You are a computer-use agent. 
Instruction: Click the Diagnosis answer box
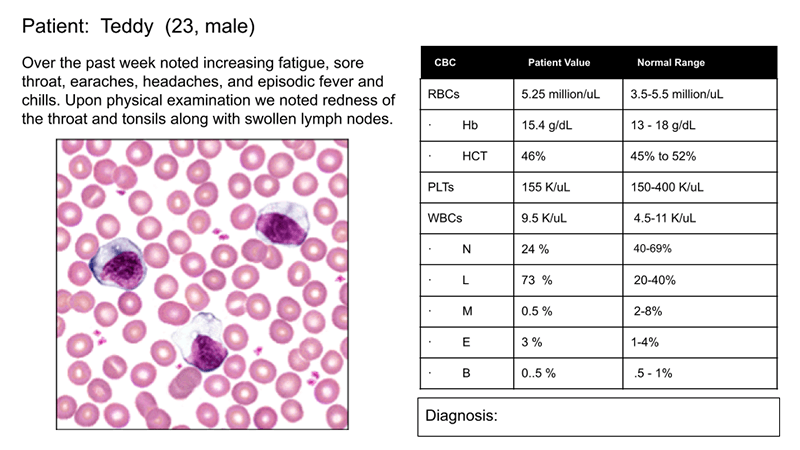[597, 416]
